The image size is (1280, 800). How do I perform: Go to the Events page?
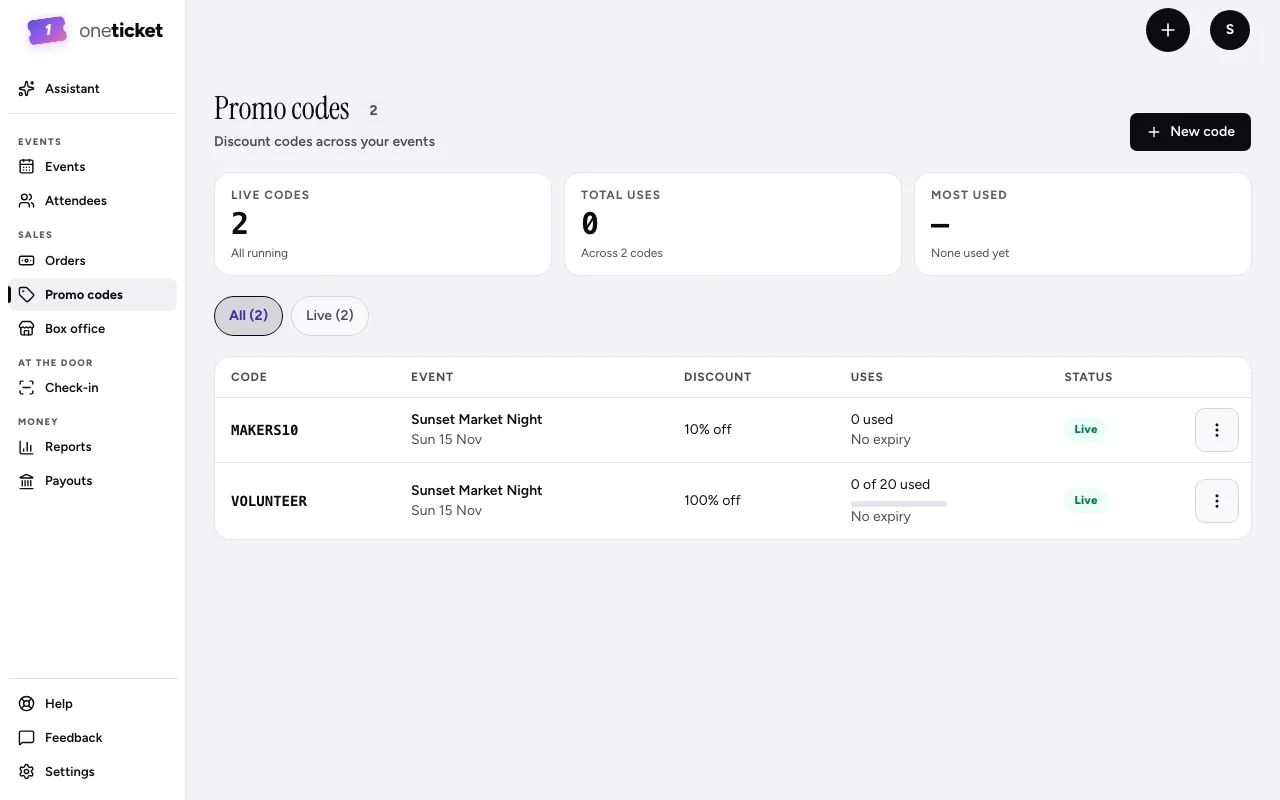click(92, 167)
